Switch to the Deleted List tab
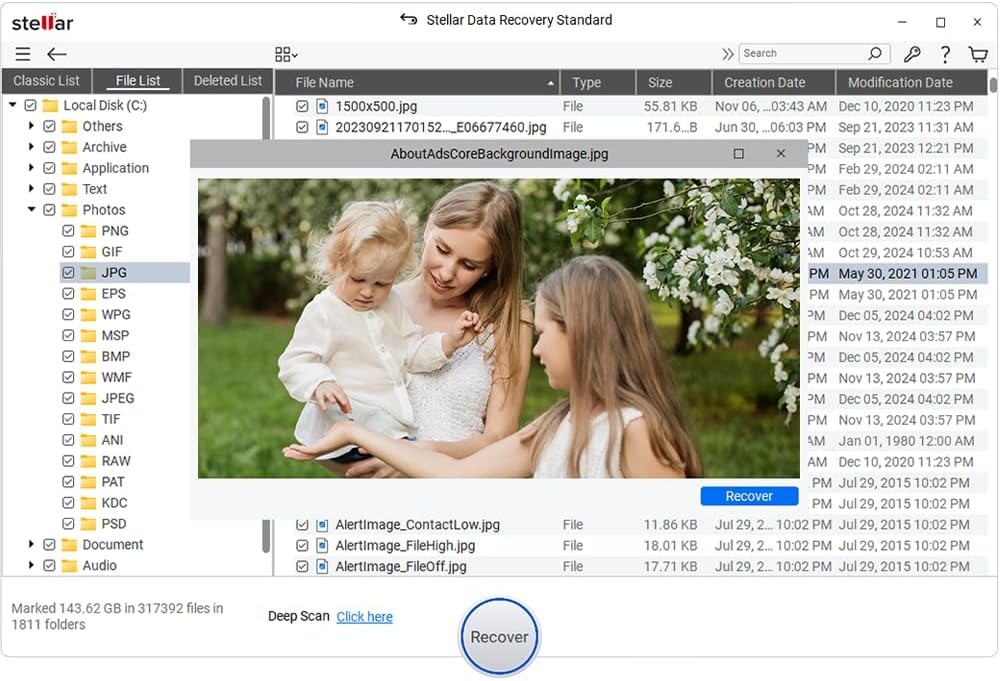Viewport: 1000px width, 681px height. (x=227, y=80)
